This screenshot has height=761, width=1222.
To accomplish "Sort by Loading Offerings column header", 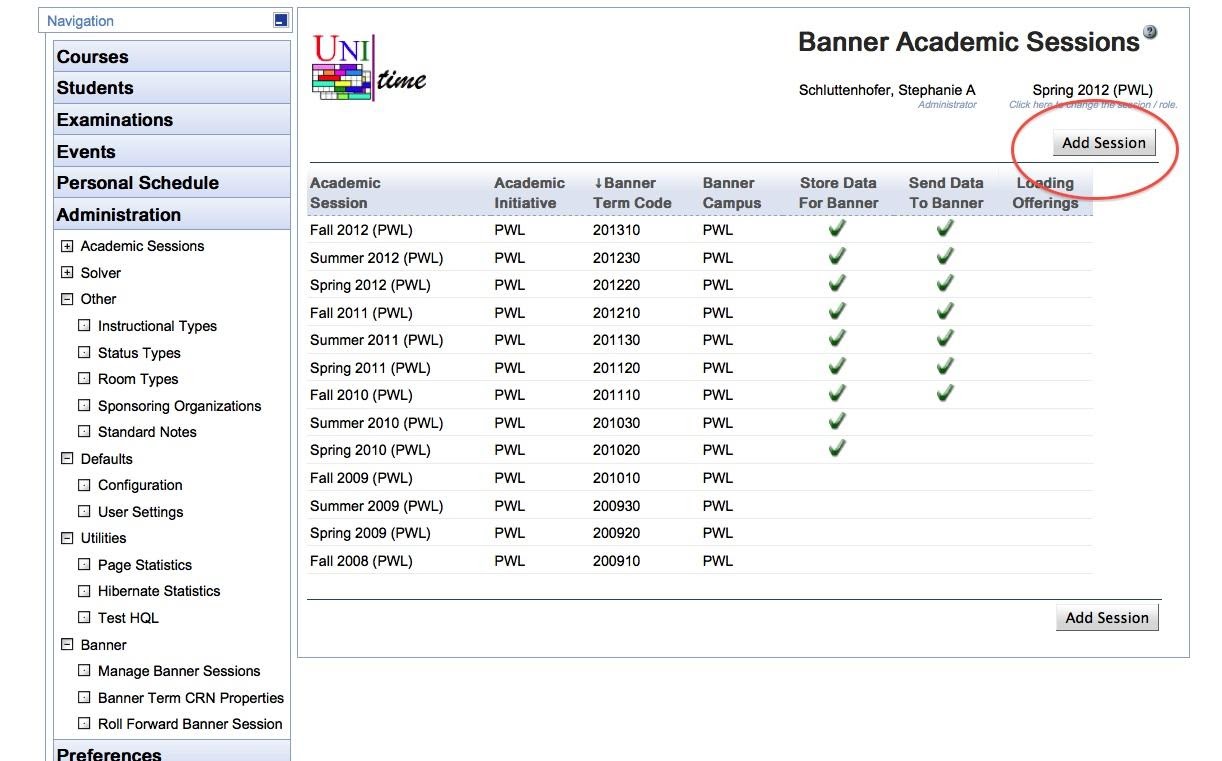I will point(1045,193).
